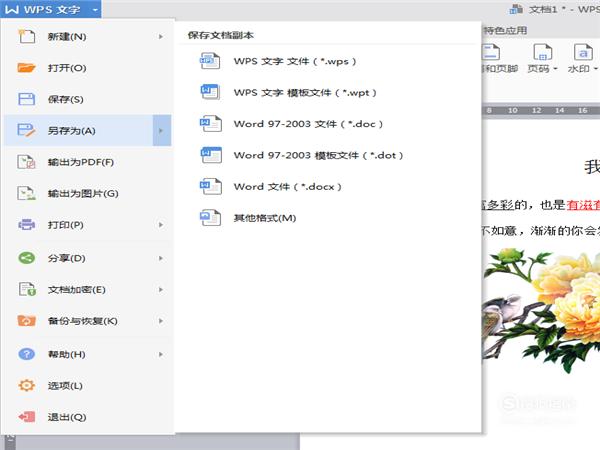Click the Save disk icon
The height and width of the screenshot is (450, 600).
pos(26,99)
